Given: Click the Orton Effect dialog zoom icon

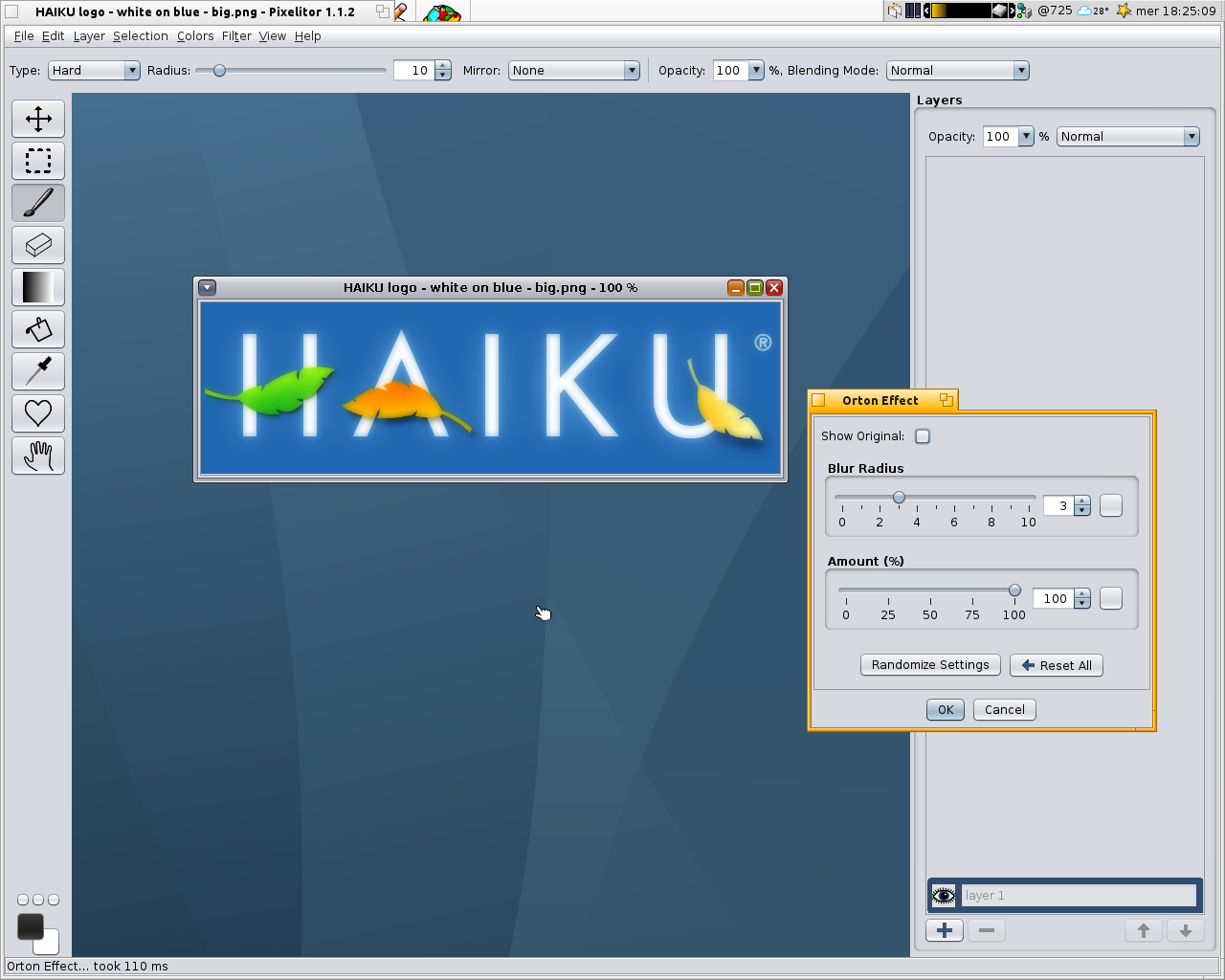Looking at the screenshot, I should coord(946,400).
